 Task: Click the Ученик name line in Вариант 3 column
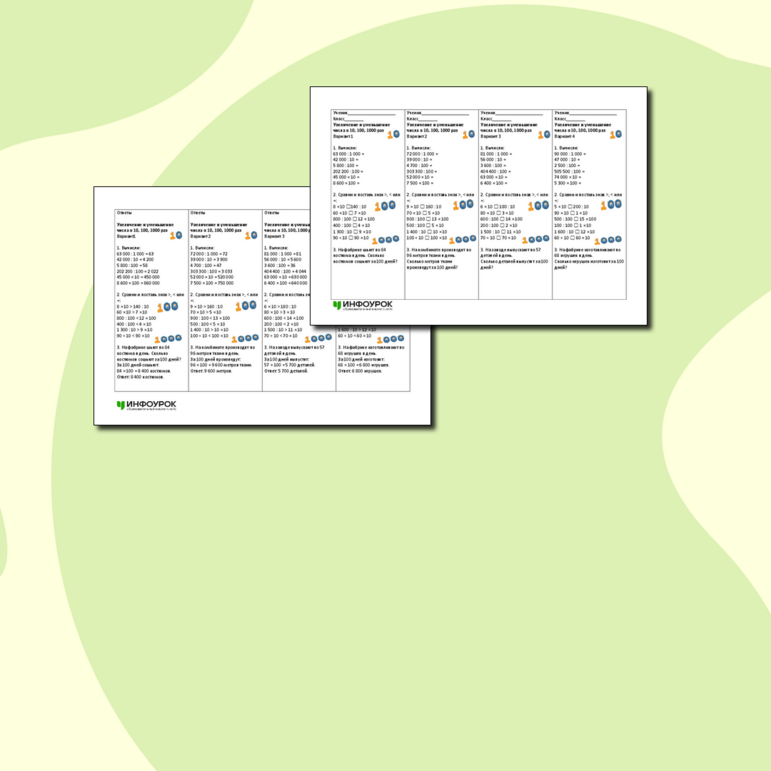pos(511,113)
